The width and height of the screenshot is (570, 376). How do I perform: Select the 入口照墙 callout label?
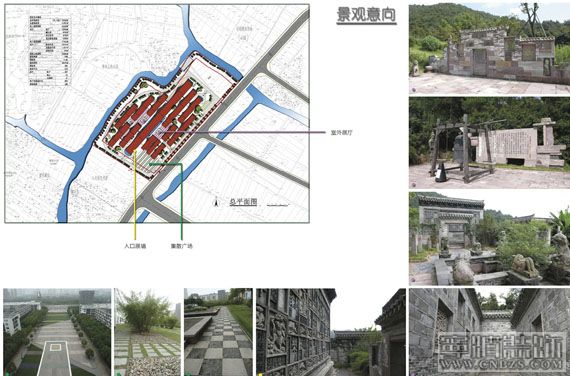[135, 246]
